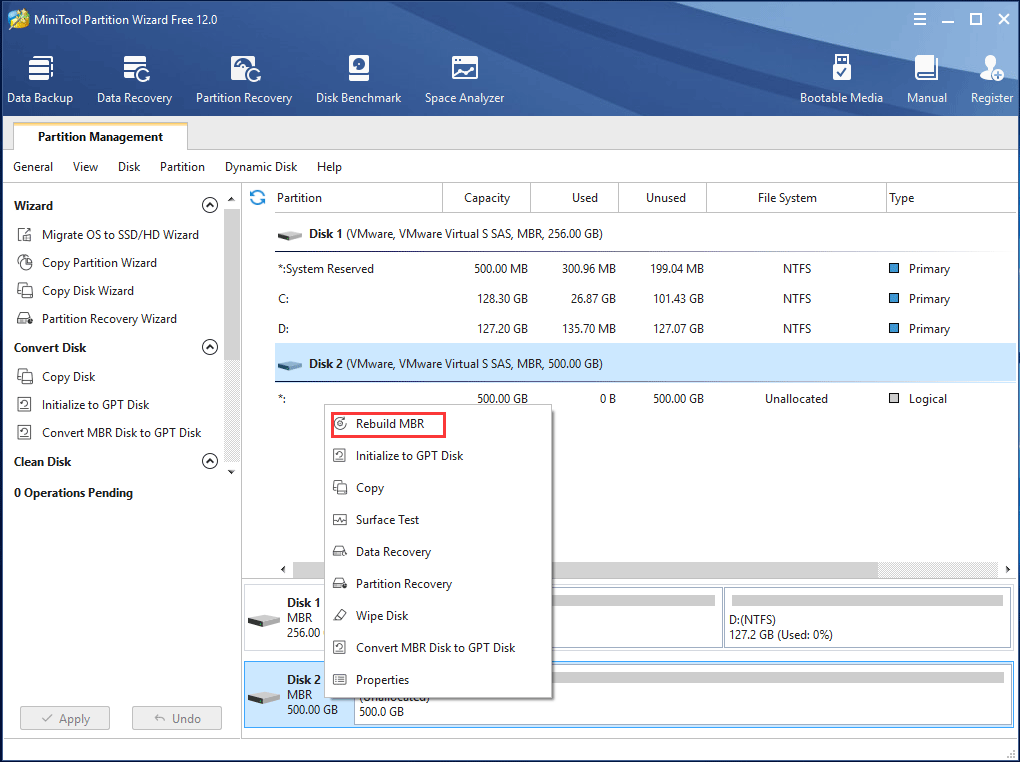Collapse the Convert Disk section
This screenshot has height=762, width=1020.
click(210, 347)
